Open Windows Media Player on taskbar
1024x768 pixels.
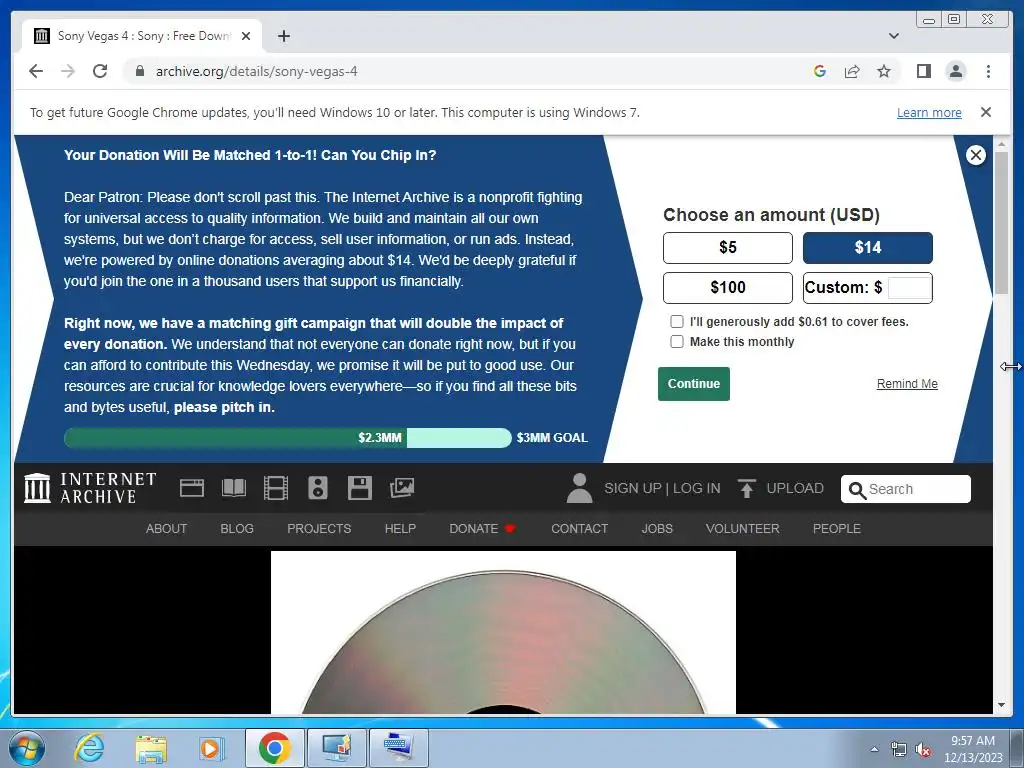tap(211, 748)
